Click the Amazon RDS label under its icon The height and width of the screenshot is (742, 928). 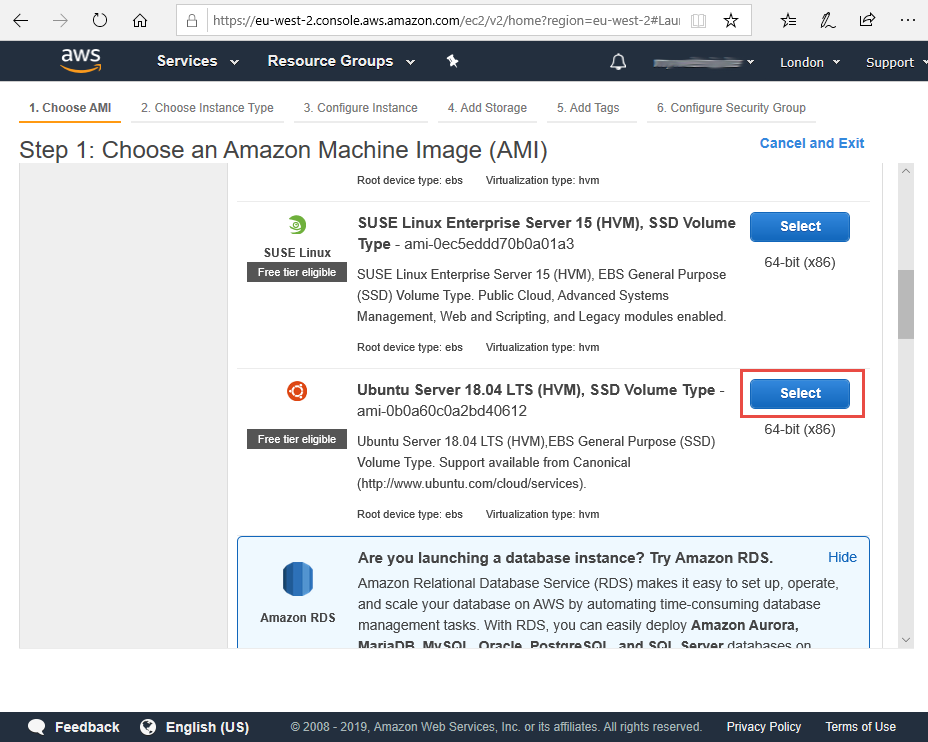tap(298, 618)
